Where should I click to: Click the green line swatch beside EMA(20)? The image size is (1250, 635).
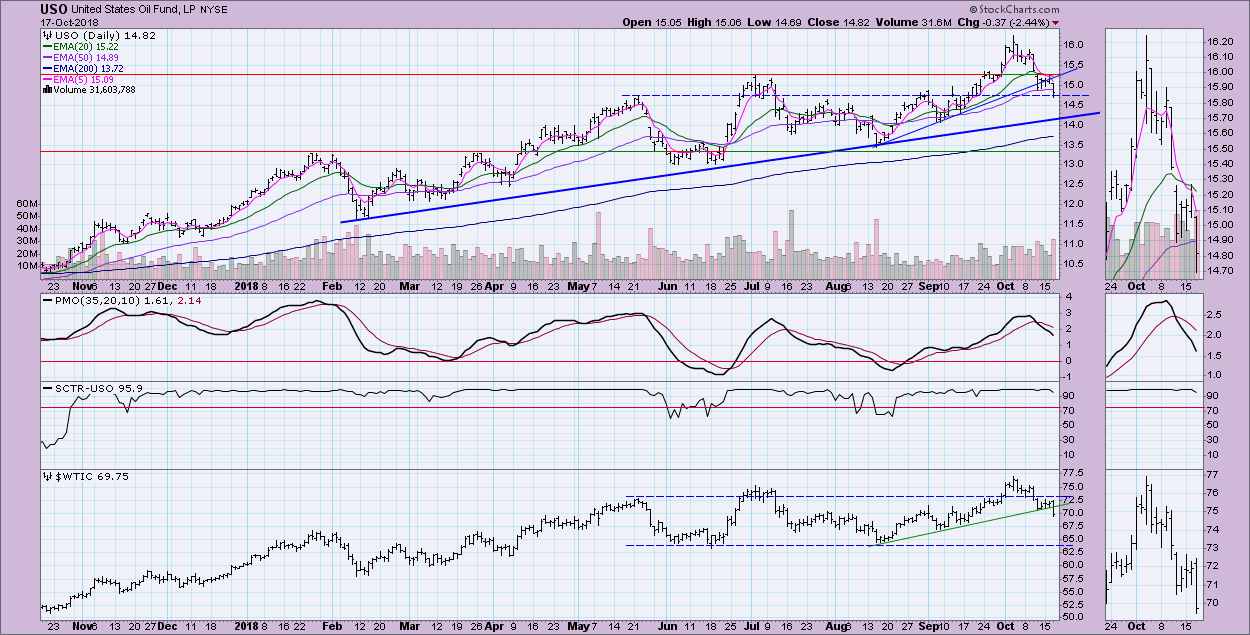(49, 46)
